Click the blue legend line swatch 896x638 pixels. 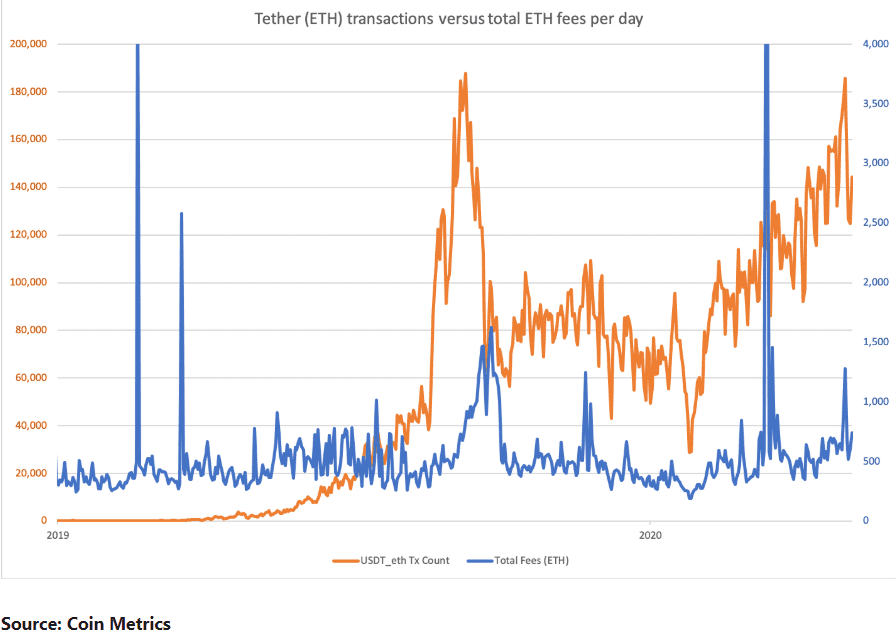(480, 561)
